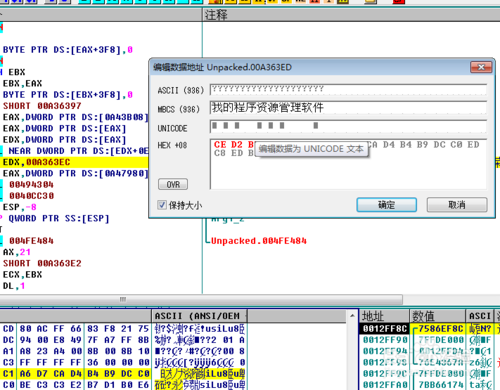This screenshot has height=390, width=500.
Task: Toggle the OVR overwrite mode button
Action: tap(173, 184)
